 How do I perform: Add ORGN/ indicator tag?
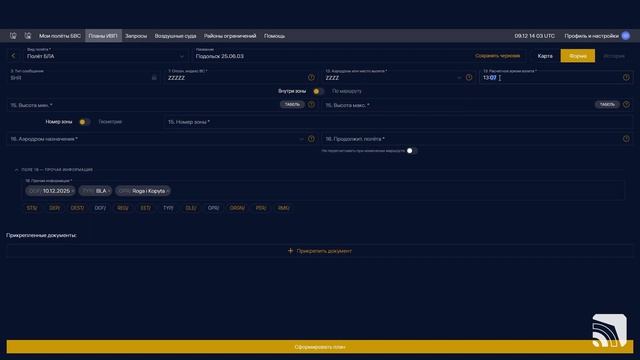pos(237,208)
